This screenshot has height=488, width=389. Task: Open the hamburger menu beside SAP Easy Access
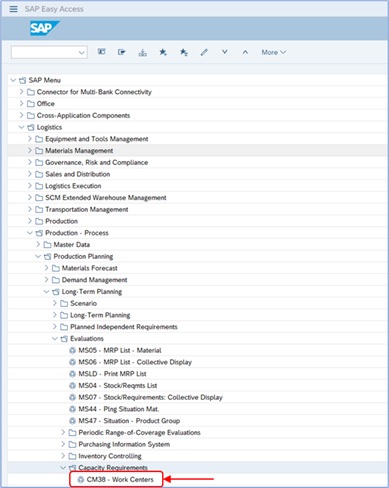point(14,9)
